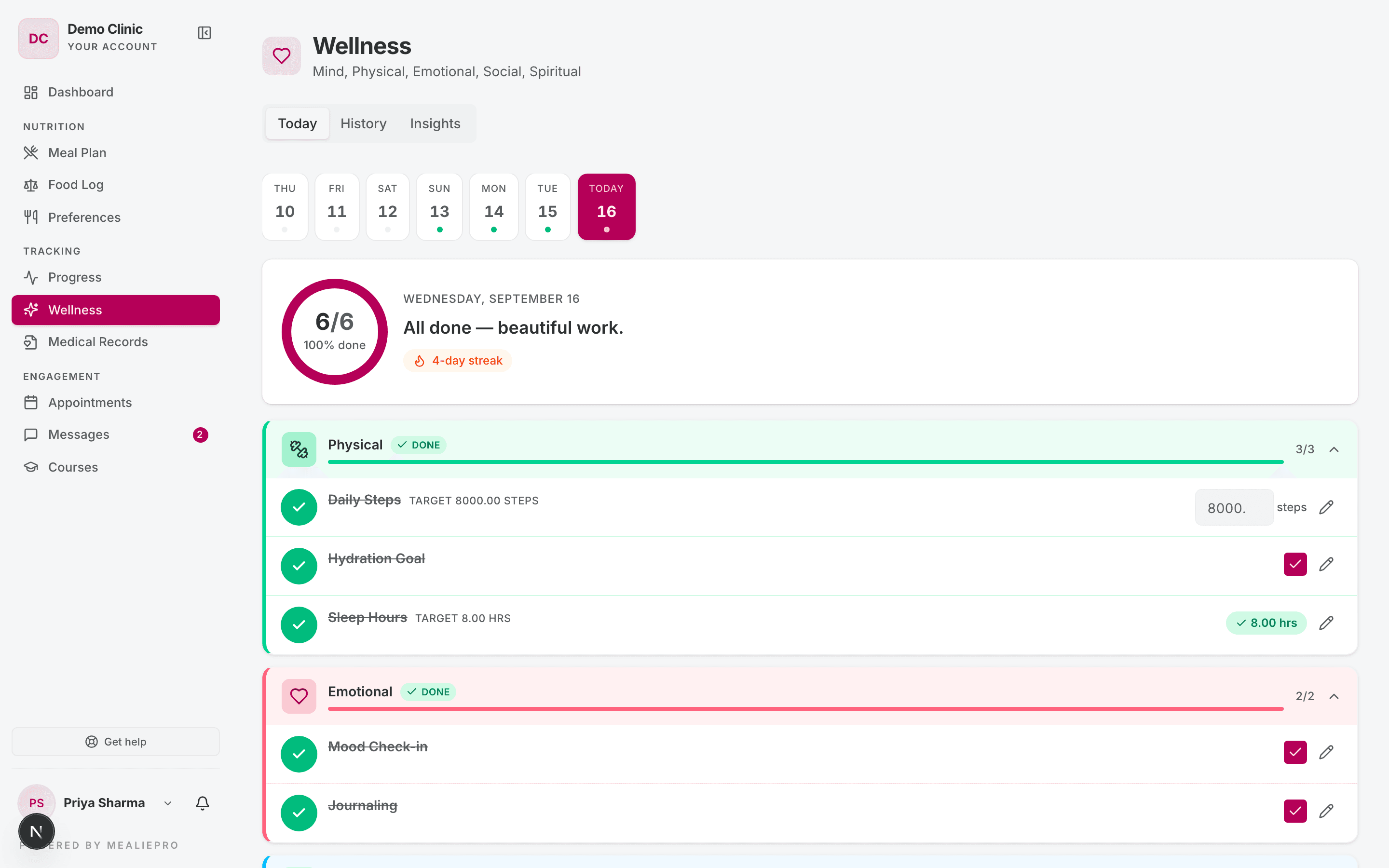Viewport: 1389px width, 868px height.
Task: Click the DC Demo Clinic avatar
Action: coord(39,39)
